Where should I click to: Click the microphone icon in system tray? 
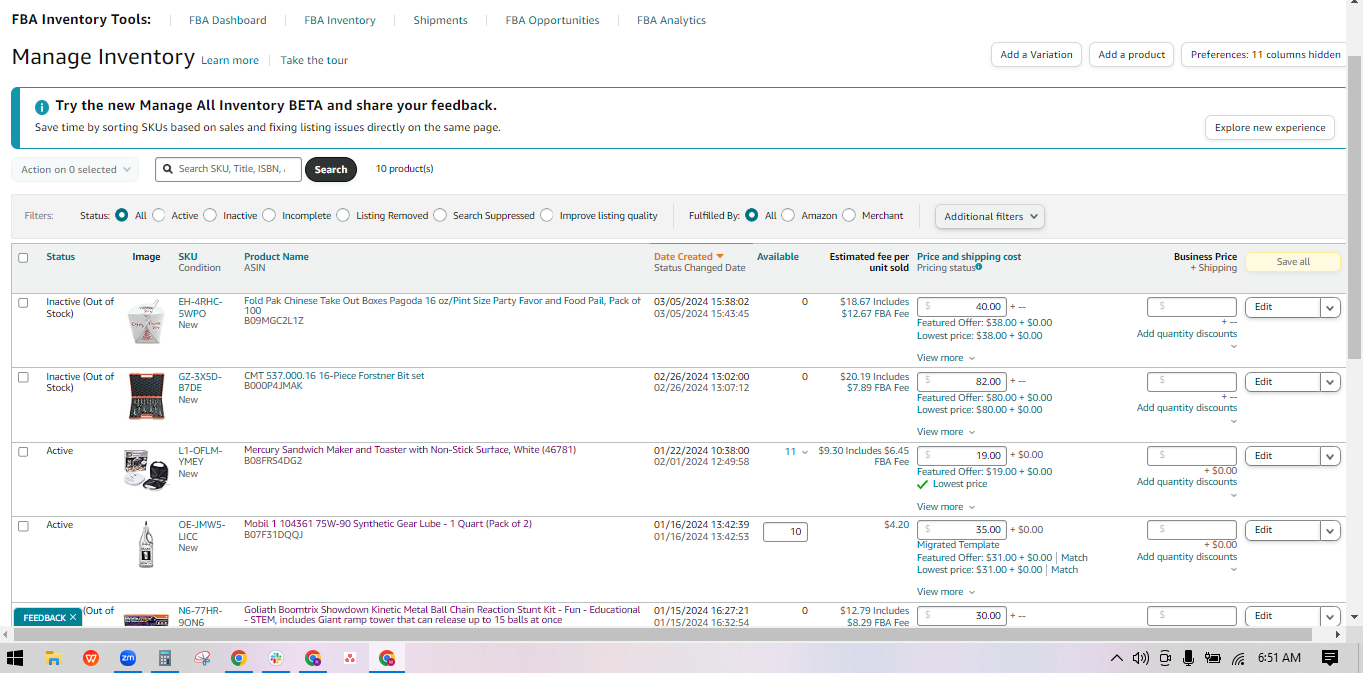[1188, 658]
